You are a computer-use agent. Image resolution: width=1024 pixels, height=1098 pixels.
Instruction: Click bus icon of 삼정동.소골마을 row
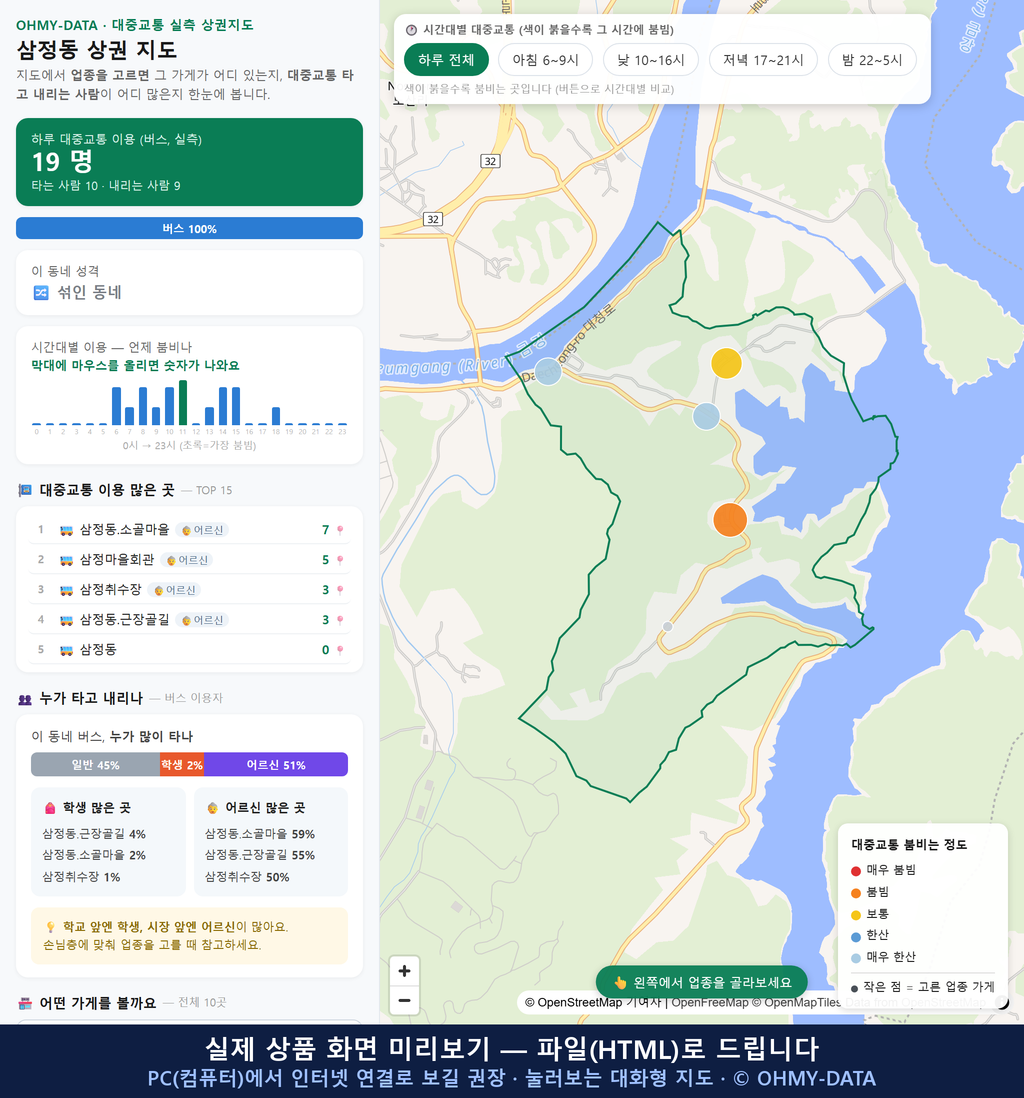(x=67, y=531)
